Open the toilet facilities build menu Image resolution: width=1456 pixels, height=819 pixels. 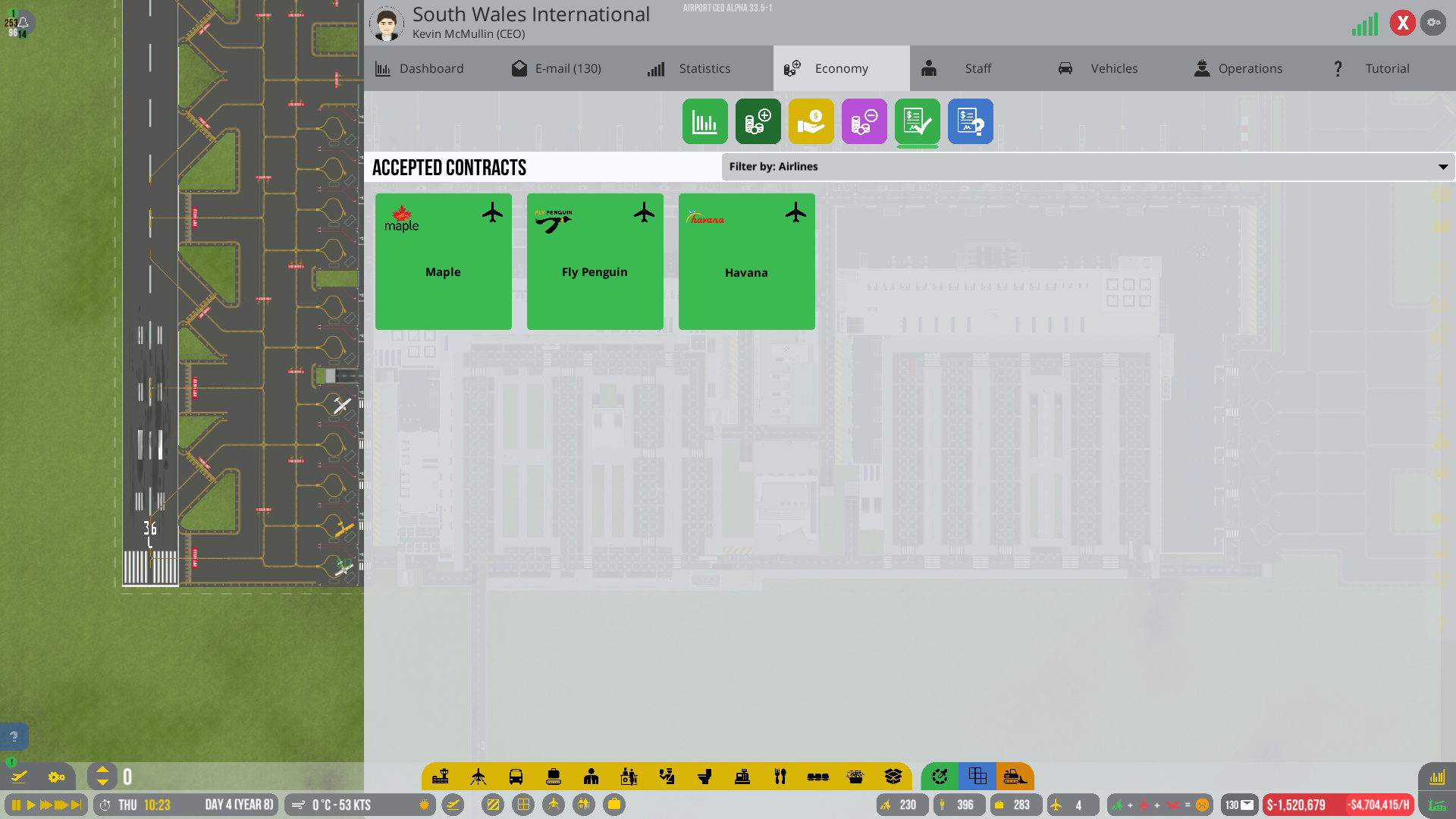click(x=705, y=777)
